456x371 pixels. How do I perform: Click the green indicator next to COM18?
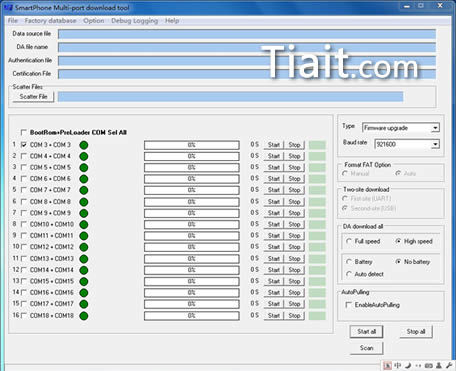(84, 316)
